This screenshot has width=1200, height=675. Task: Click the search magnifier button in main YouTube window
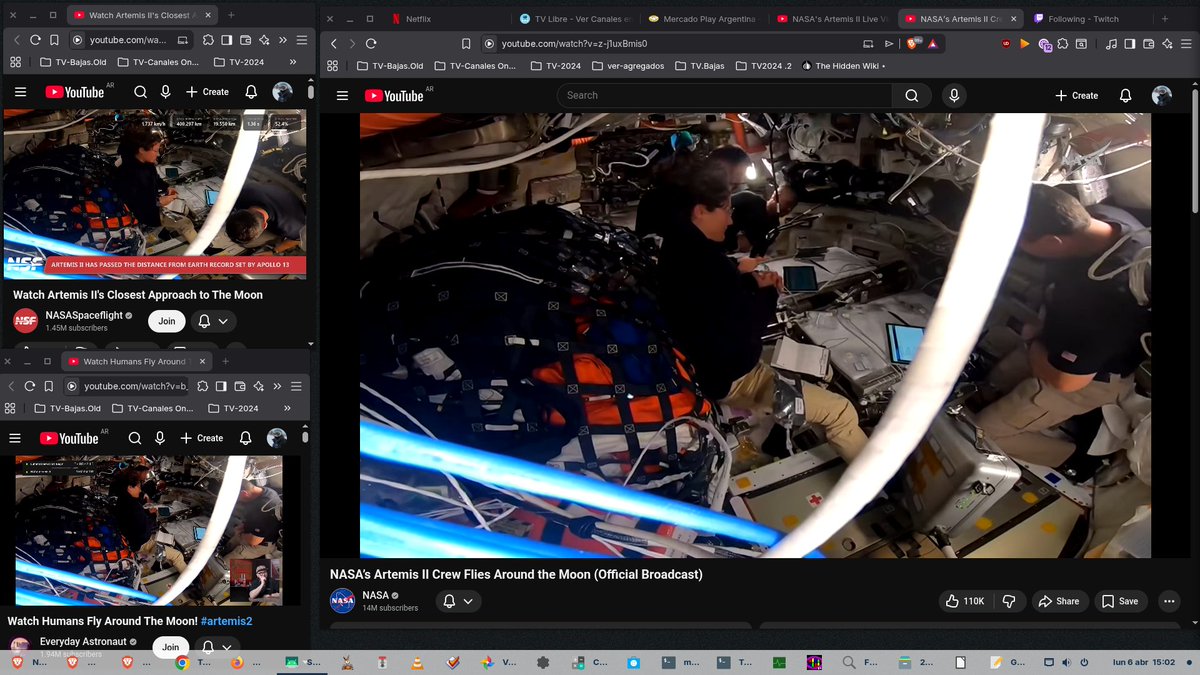pos(911,96)
